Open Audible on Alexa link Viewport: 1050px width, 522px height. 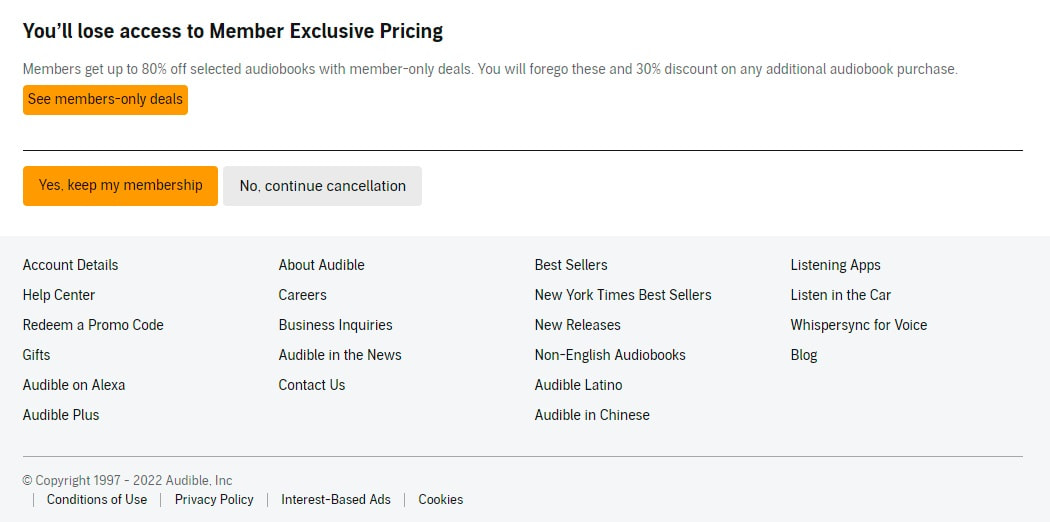point(74,385)
